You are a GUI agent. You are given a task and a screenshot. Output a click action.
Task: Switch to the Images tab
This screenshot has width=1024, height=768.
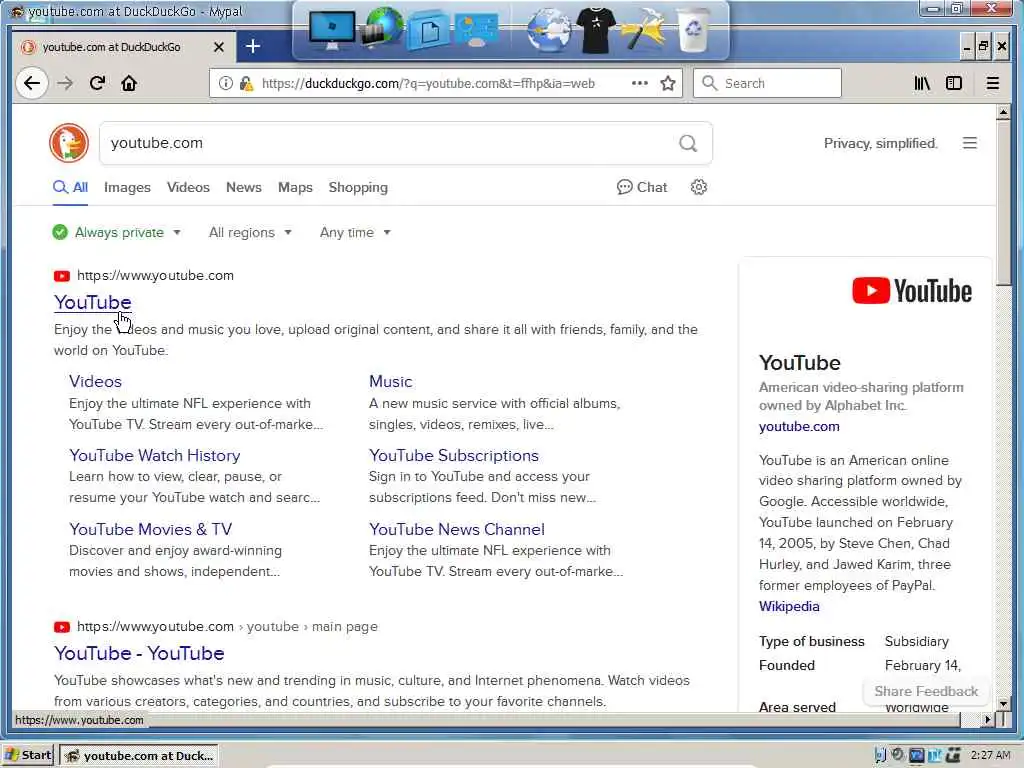pyautogui.click(x=127, y=187)
